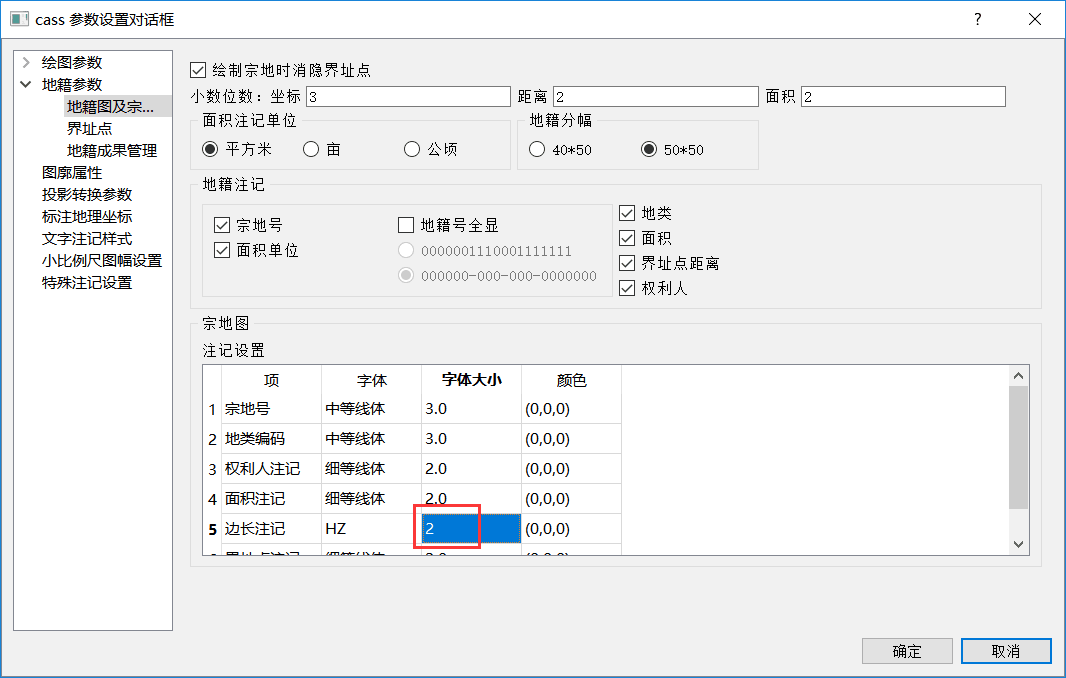Click the 边长注记 font size edit field
Viewport: 1066px width, 678px height.
pos(471,529)
